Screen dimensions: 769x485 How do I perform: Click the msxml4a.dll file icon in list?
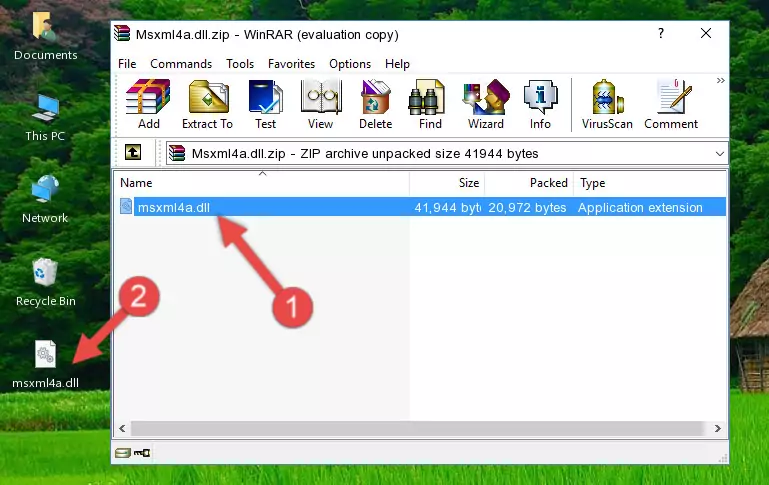[x=126, y=206]
